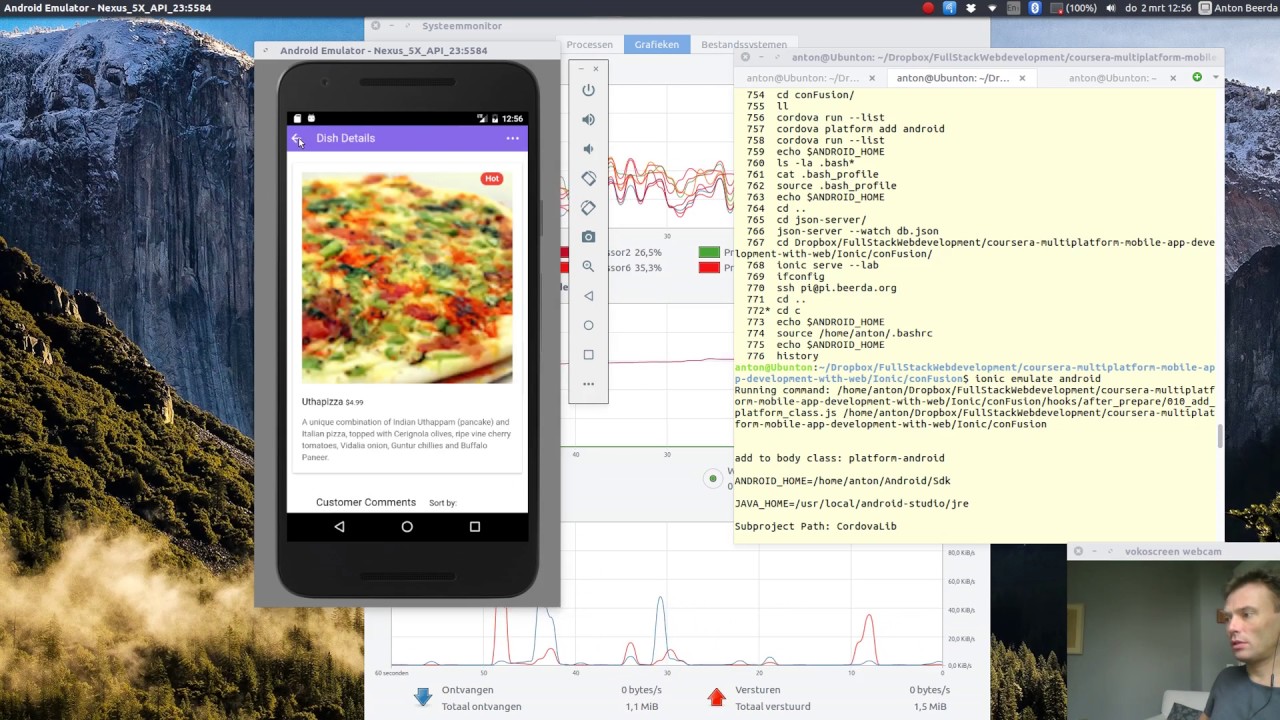Click 'Subproject Path: CordovaLib' terminal line
1280x720 pixels.
click(x=815, y=526)
